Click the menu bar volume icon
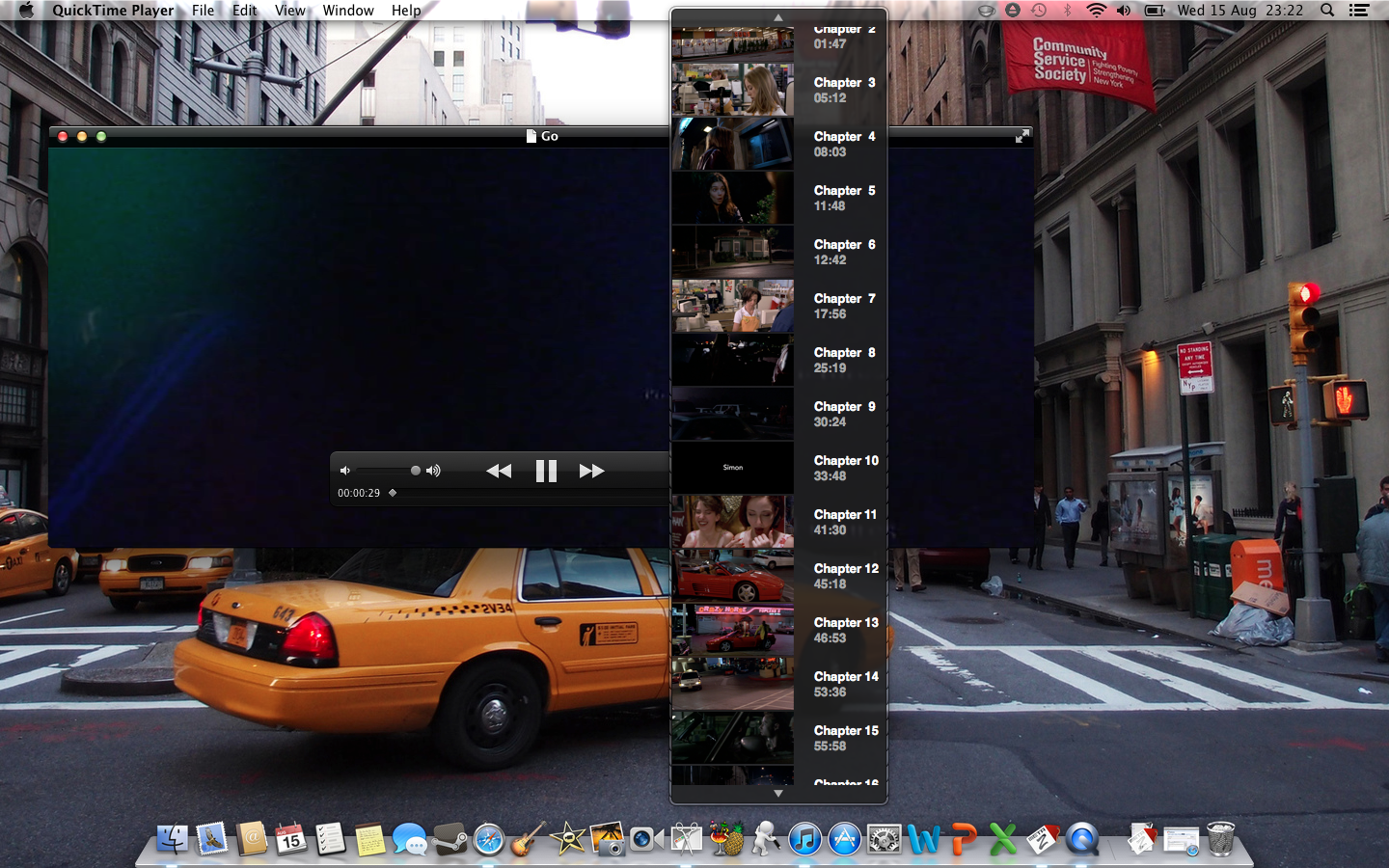This screenshot has width=1389, height=868. pos(1124,10)
